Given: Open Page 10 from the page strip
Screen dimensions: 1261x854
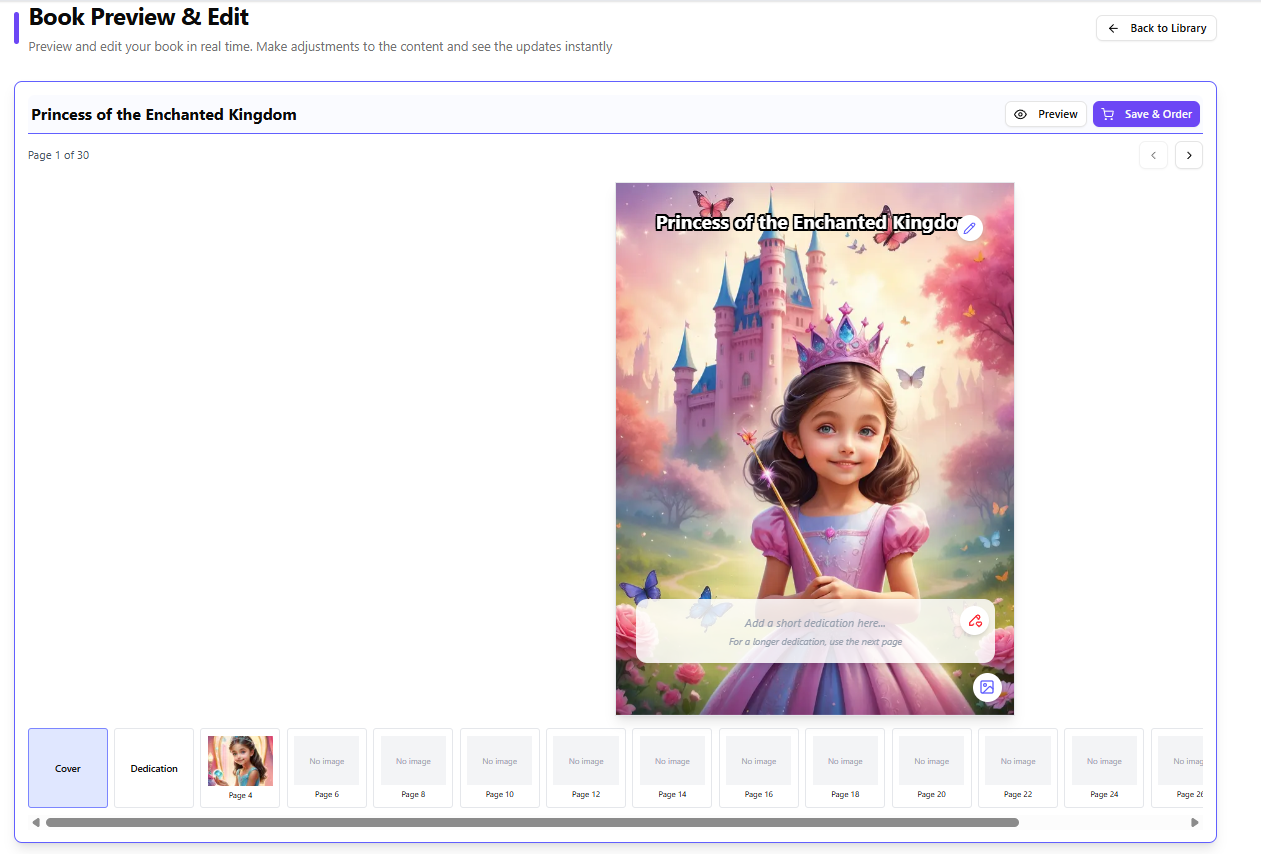Looking at the screenshot, I should coord(499,768).
